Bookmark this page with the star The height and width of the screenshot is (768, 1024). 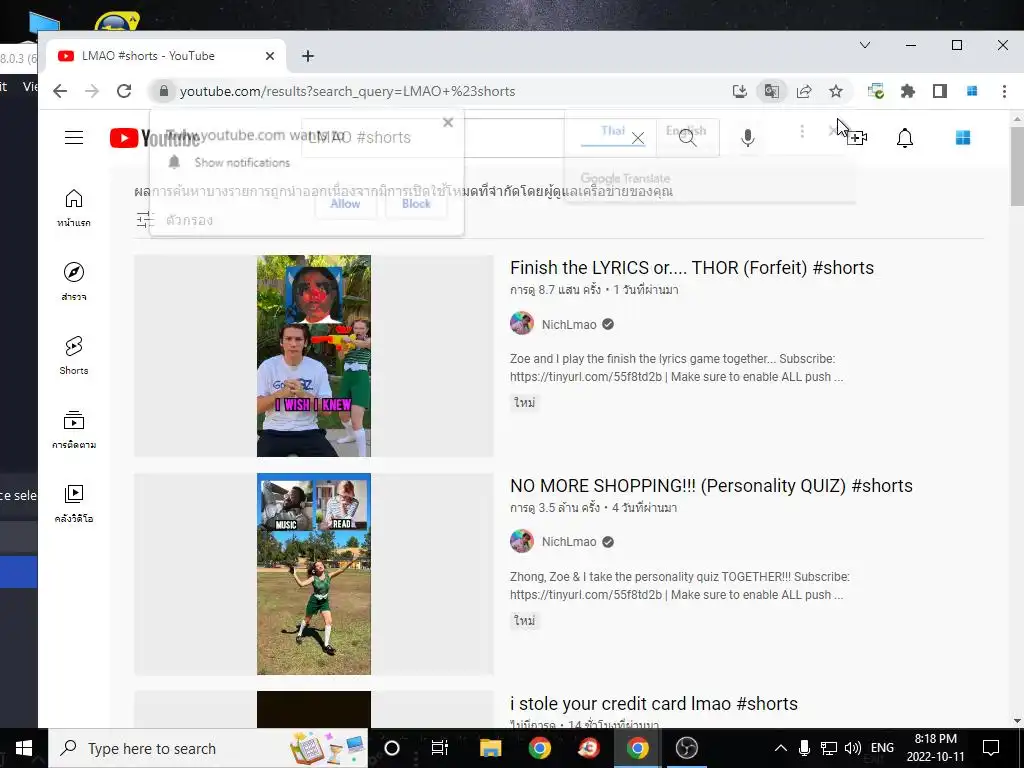[836, 91]
